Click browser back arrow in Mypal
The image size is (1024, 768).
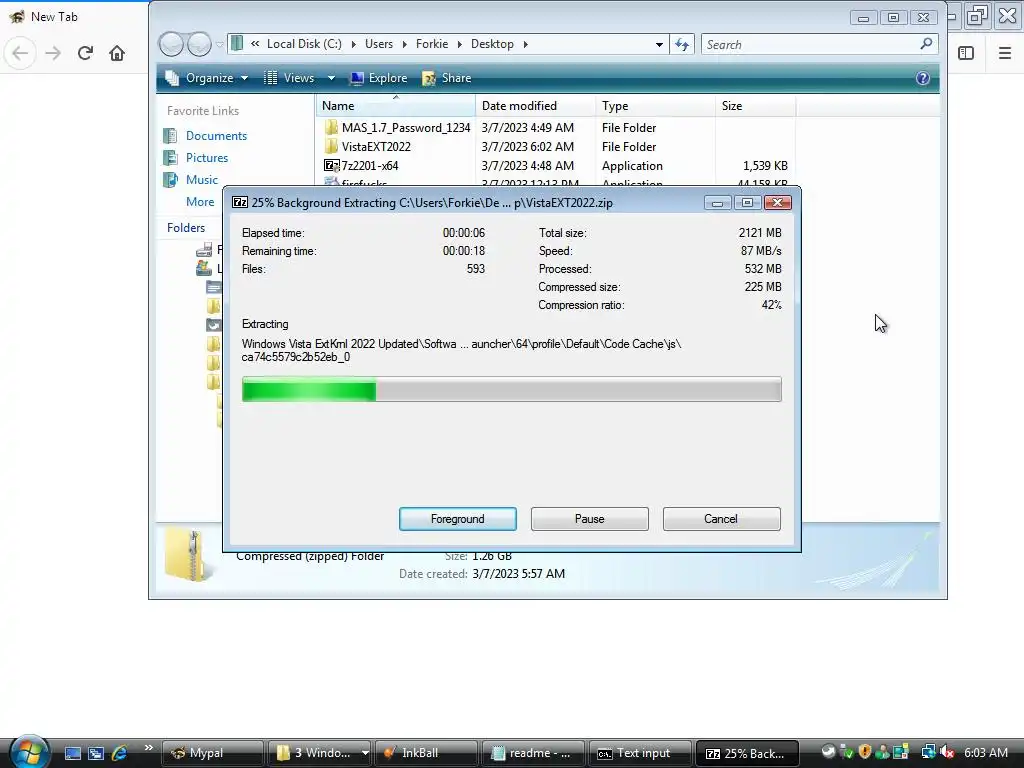tap(20, 53)
